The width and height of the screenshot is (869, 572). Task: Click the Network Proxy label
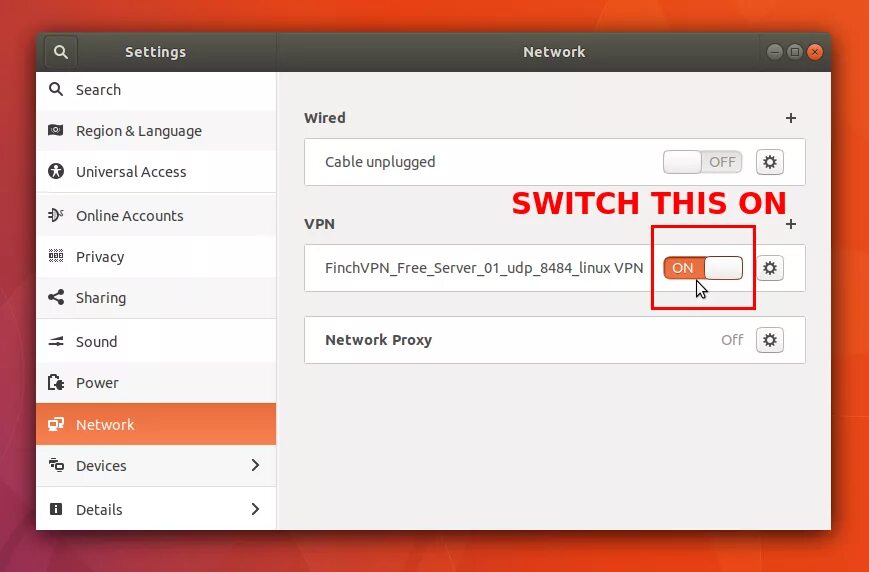click(378, 340)
